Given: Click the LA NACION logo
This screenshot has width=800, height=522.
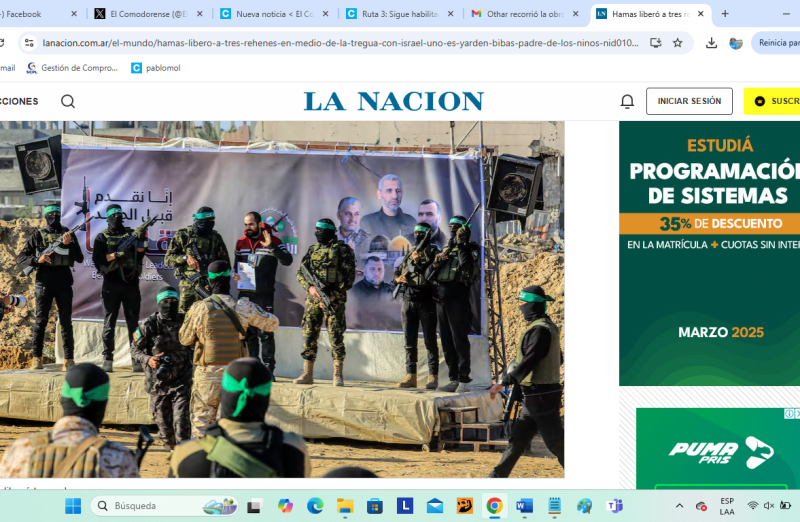Looking at the screenshot, I should coord(394,101).
